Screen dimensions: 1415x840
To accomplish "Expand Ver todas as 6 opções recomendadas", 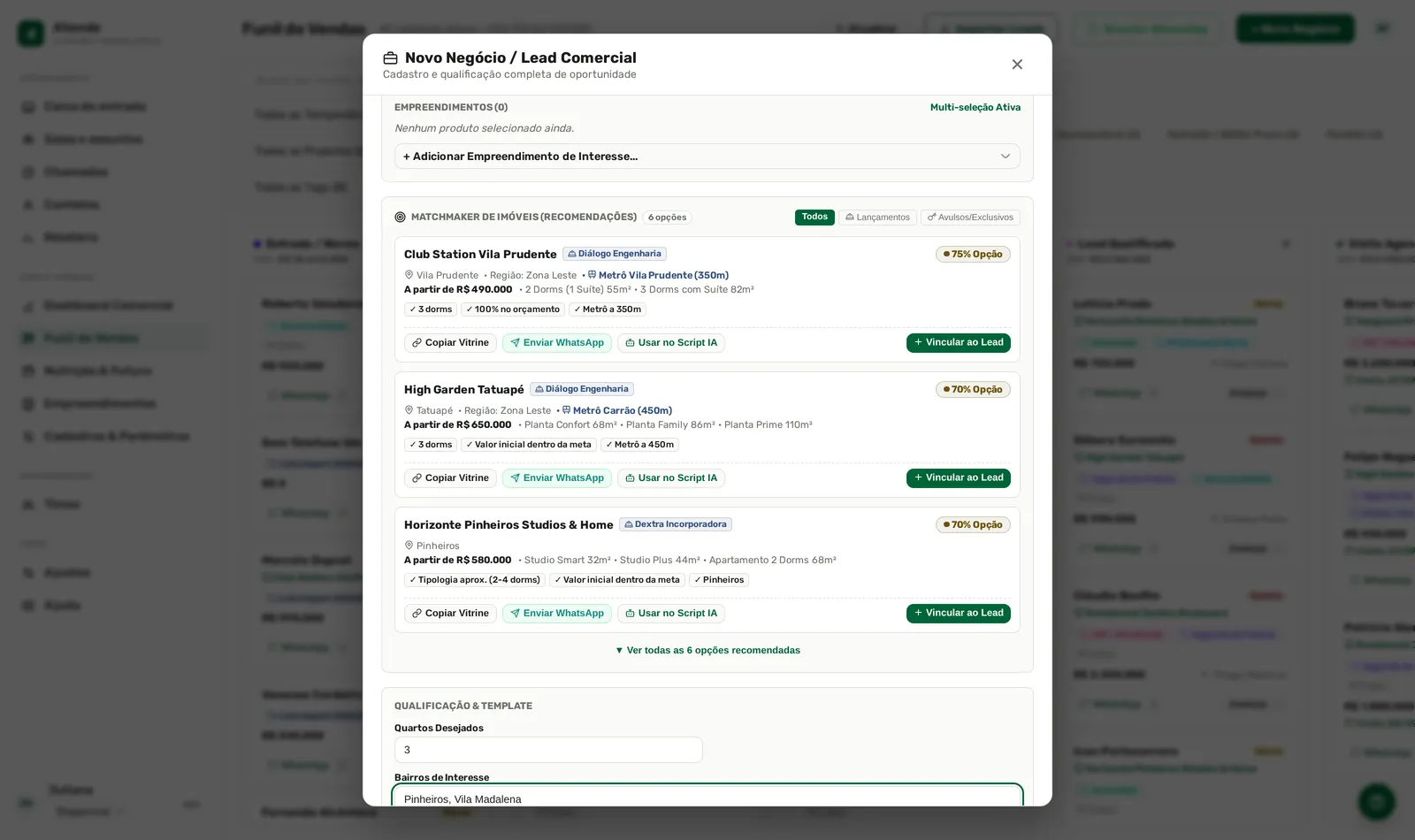I will tap(707, 651).
